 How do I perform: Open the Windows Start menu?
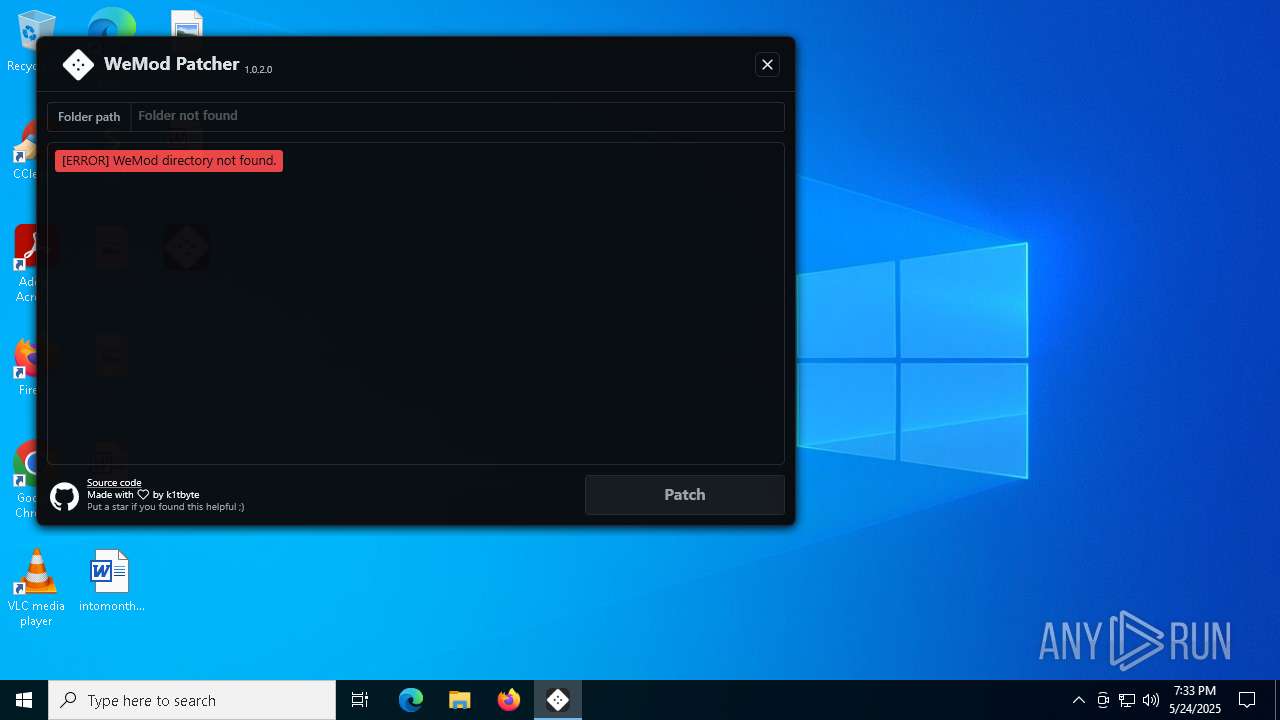point(24,700)
